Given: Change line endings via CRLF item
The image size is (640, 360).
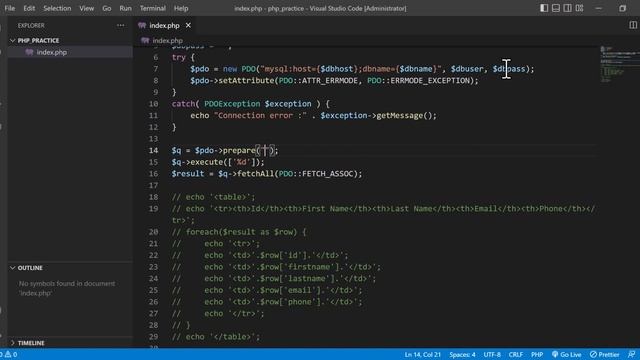Looking at the screenshot, I should click(x=516, y=354).
